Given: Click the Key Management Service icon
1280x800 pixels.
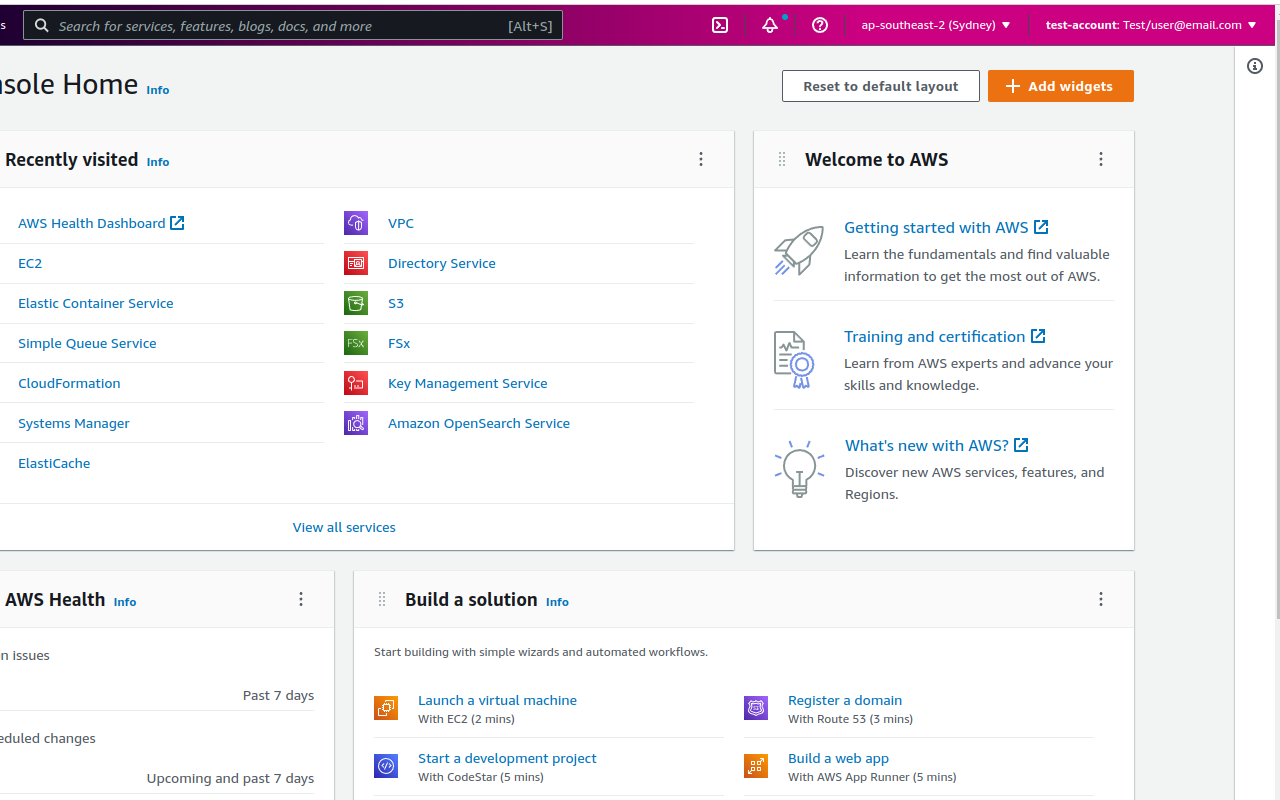Looking at the screenshot, I should coord(356,383).
